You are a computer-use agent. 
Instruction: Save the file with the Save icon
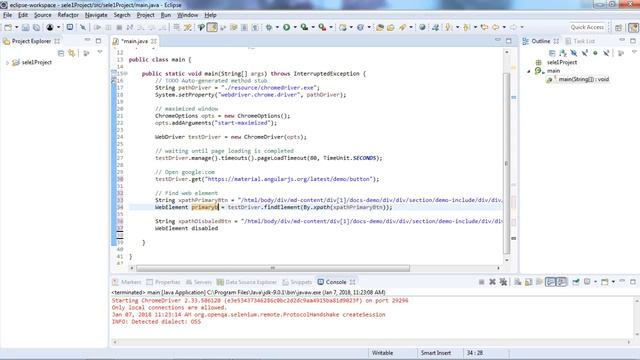pyautogui.click(x=25, y=27)
